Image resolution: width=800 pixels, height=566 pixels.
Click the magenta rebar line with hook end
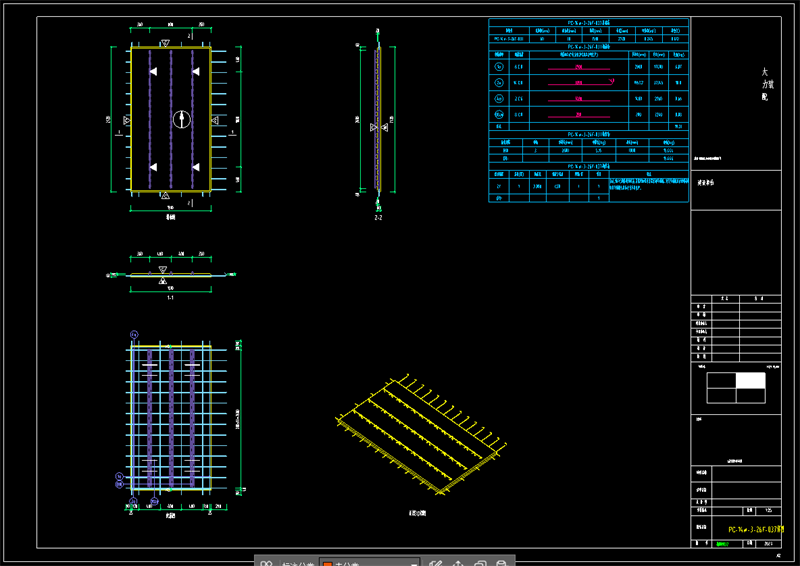coord(581,83)
